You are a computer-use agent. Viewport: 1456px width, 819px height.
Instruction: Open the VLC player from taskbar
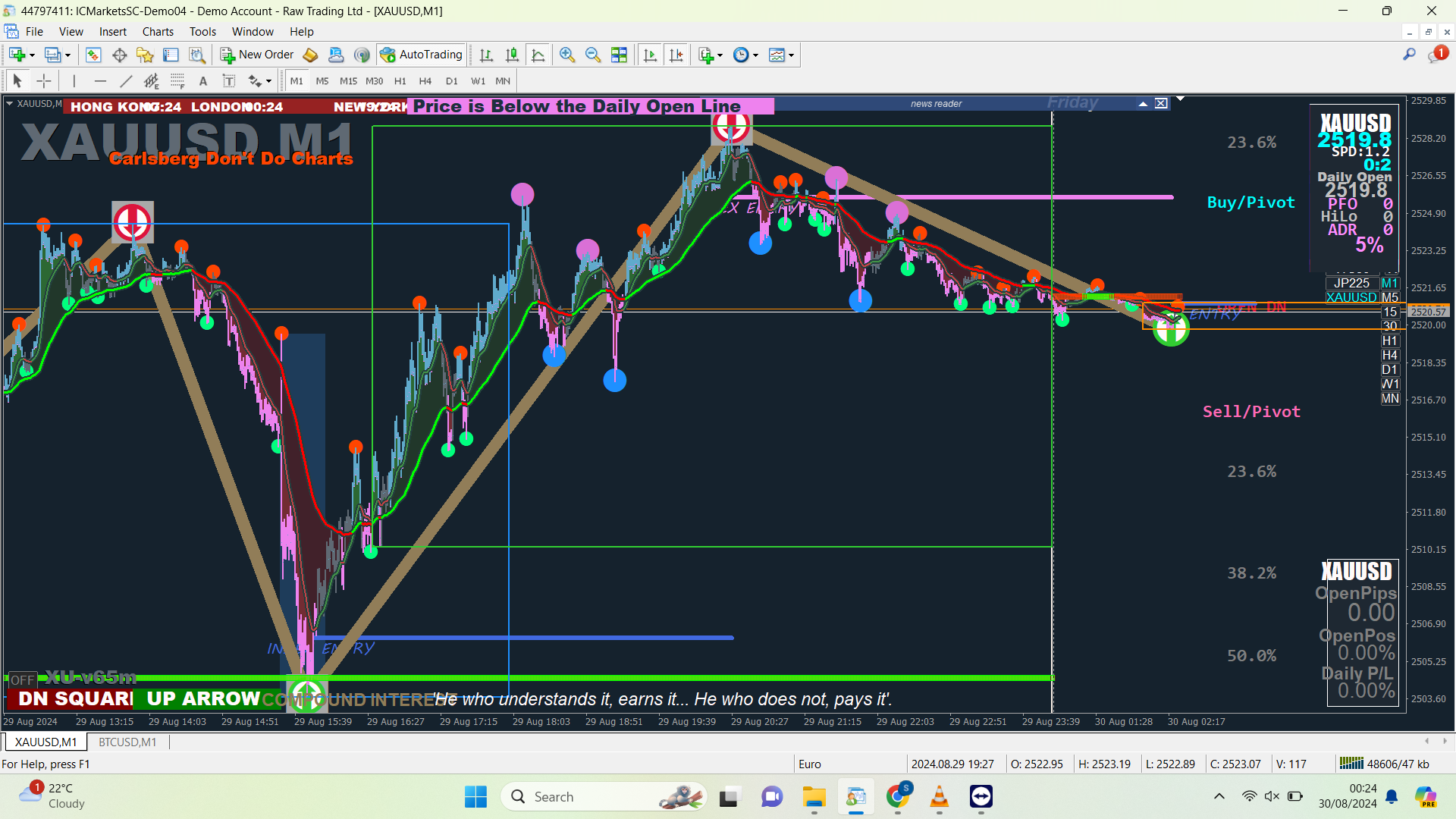coord(939,797)
